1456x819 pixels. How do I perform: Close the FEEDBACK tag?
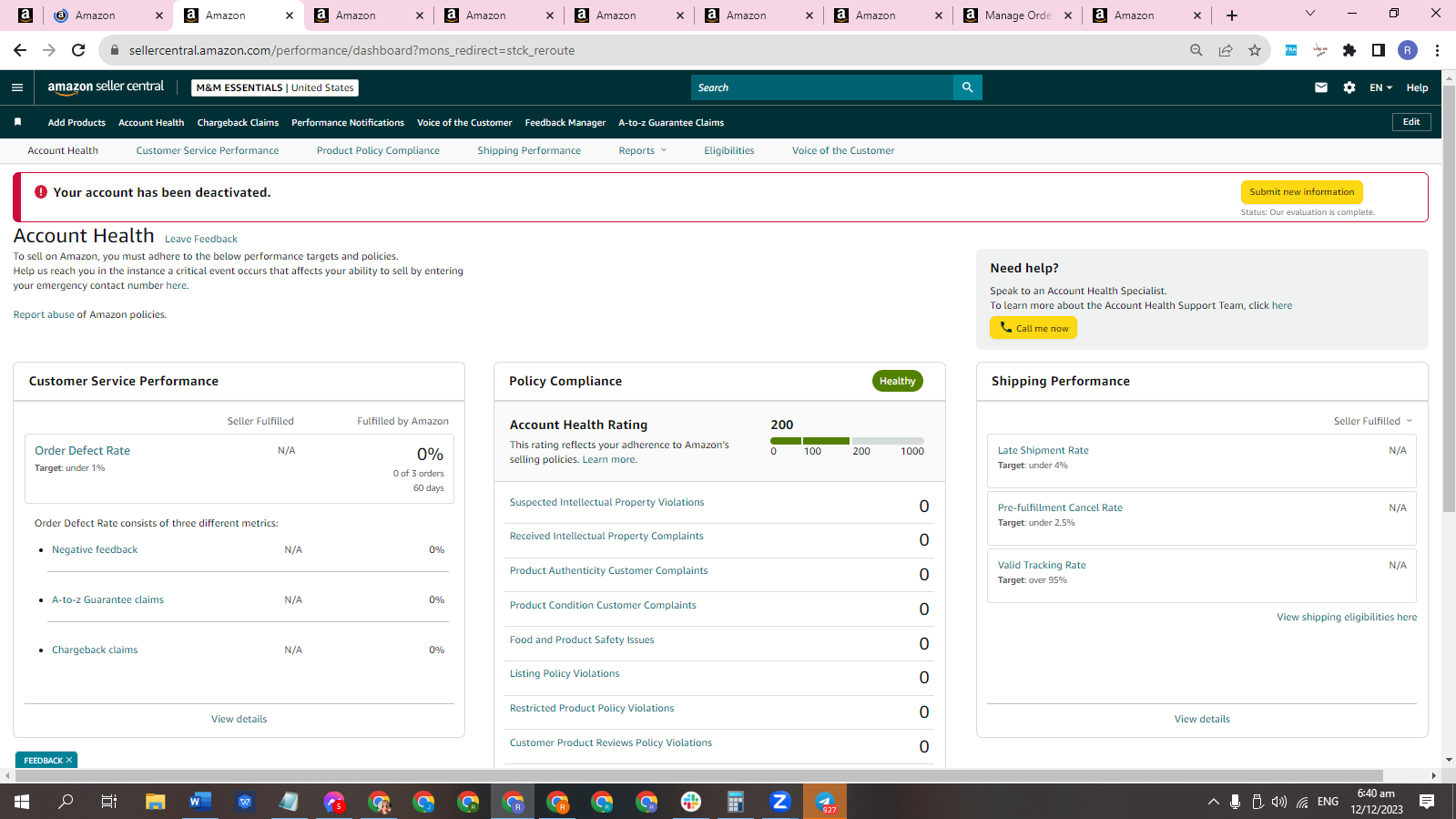click(69, 760)
